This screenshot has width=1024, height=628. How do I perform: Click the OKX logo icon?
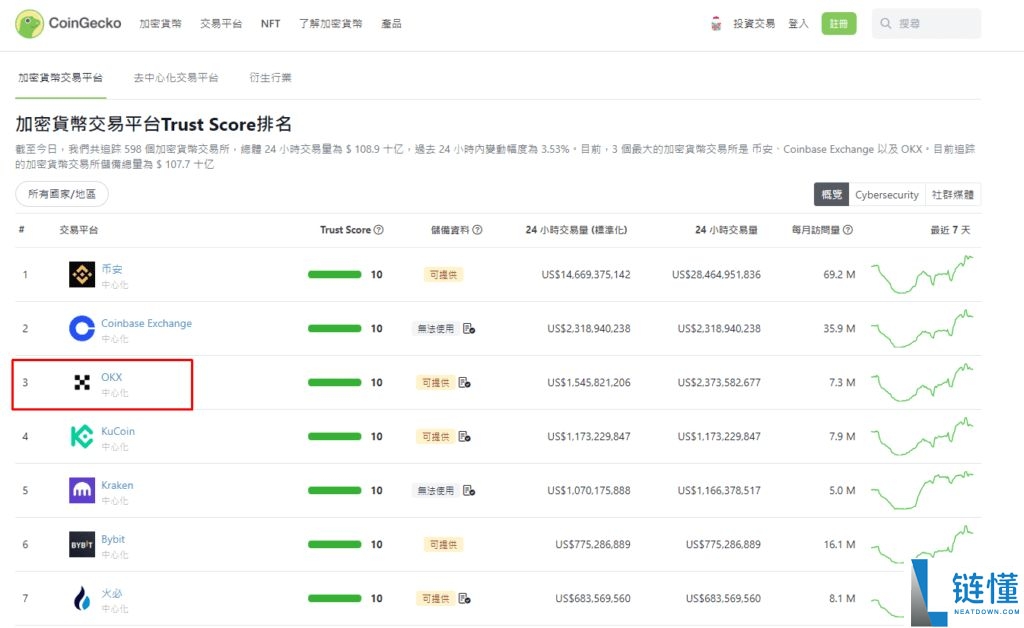pyautogui.click(x=82, y=383)
